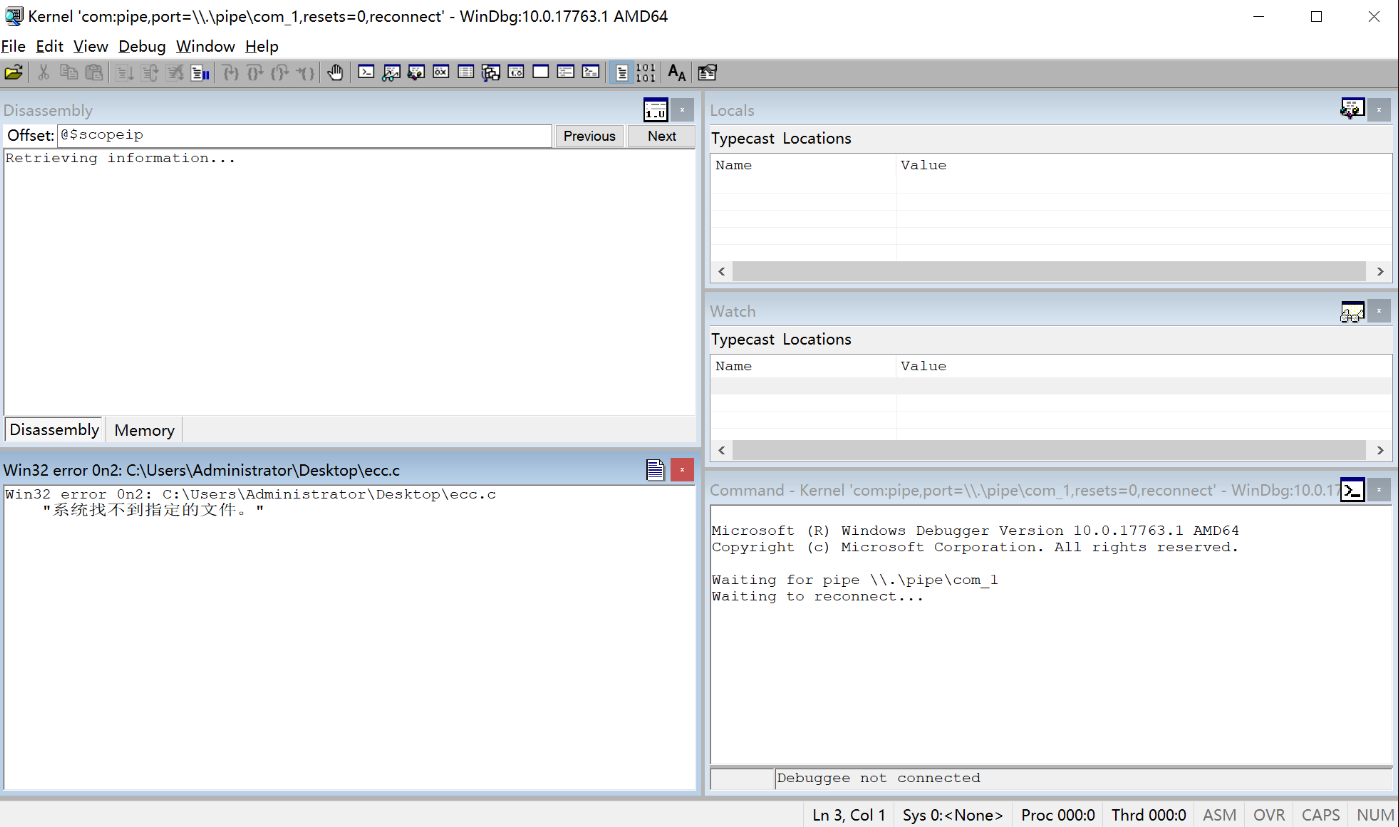Open the Locals window toolbar icon
Viewport: 1399px width, 827px height.
point(416,72)
